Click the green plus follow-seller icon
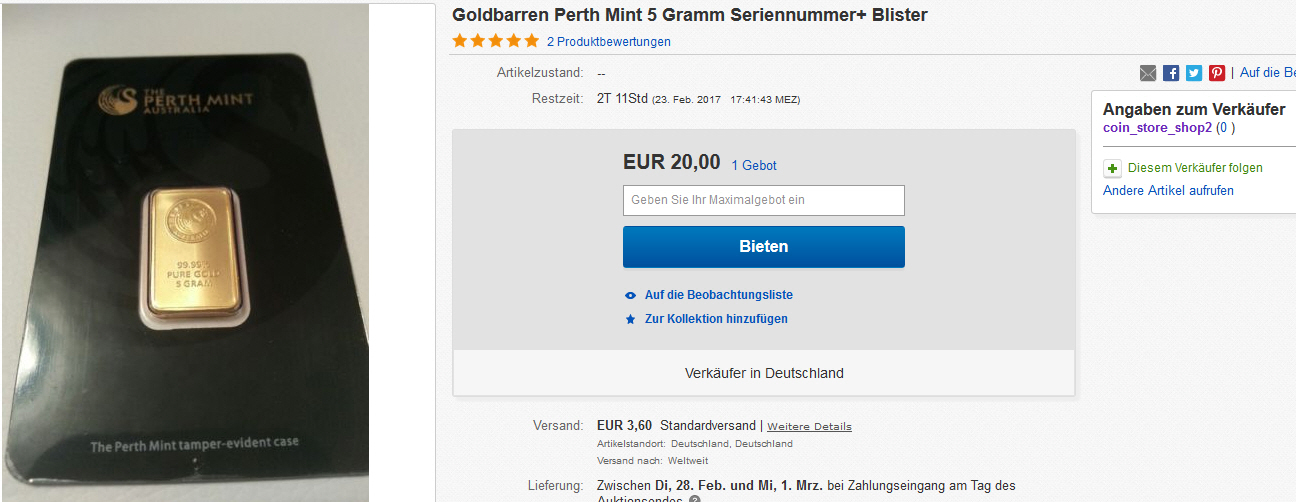Image resolution: width=1296 pixels, height=502 pixels. click(x=1112, y=168)
